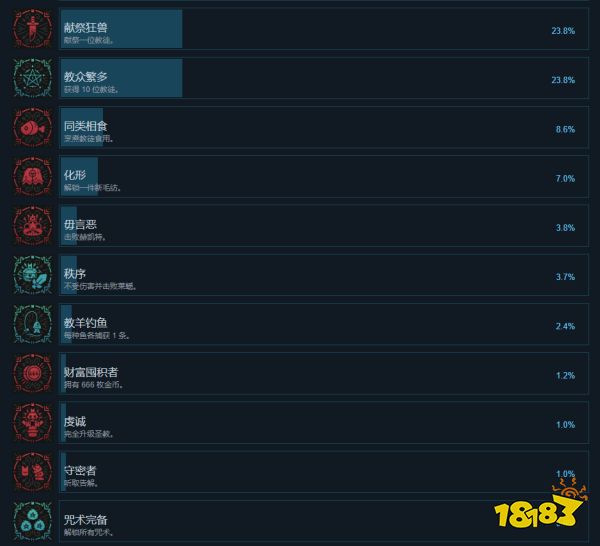Click the 教众繁多 pentagram achievement icon
Image resolution: width=600 pixels, height=546 pixels.
coord(33,78)
